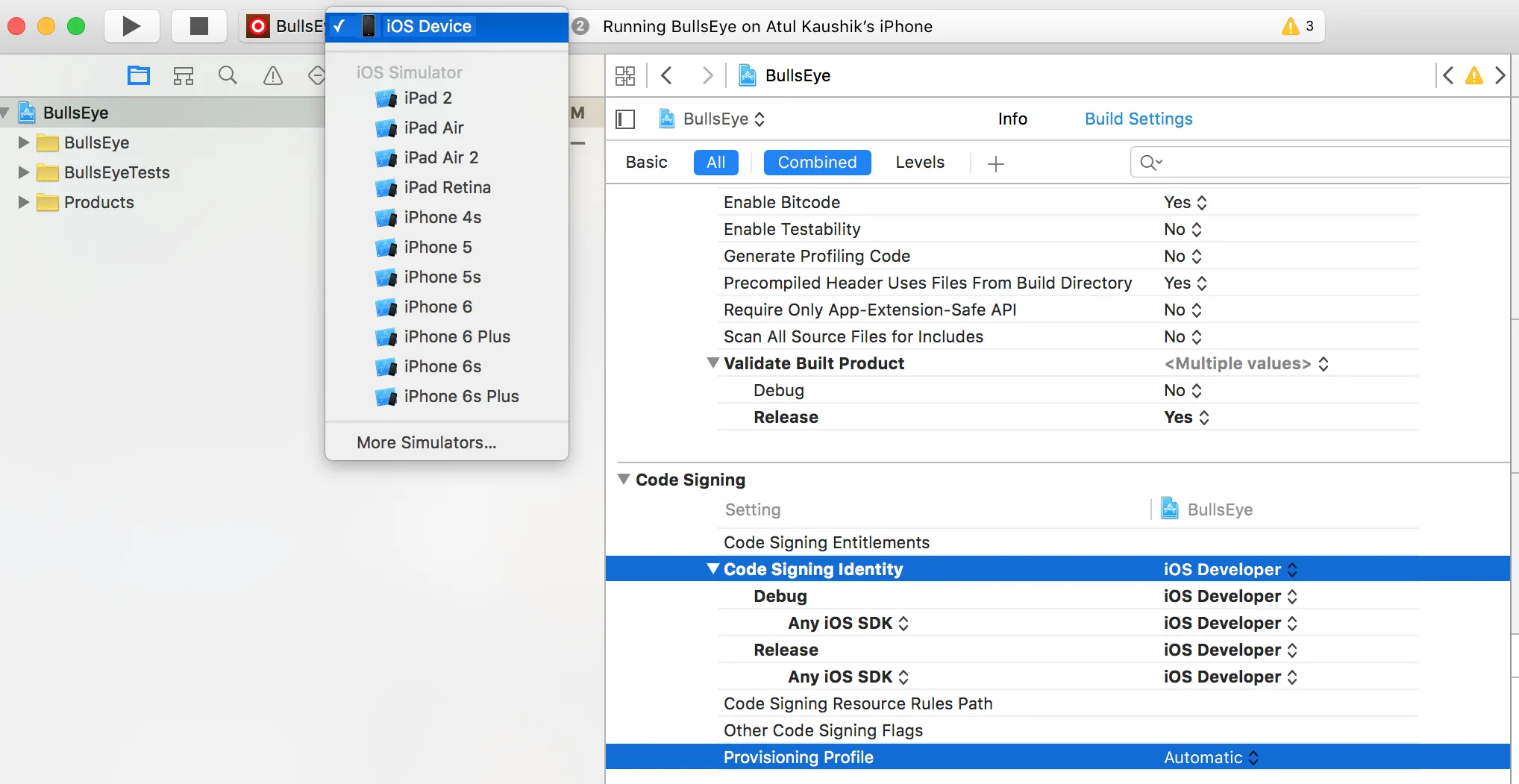Jump to previous issue arrow

pos(1448,75)
